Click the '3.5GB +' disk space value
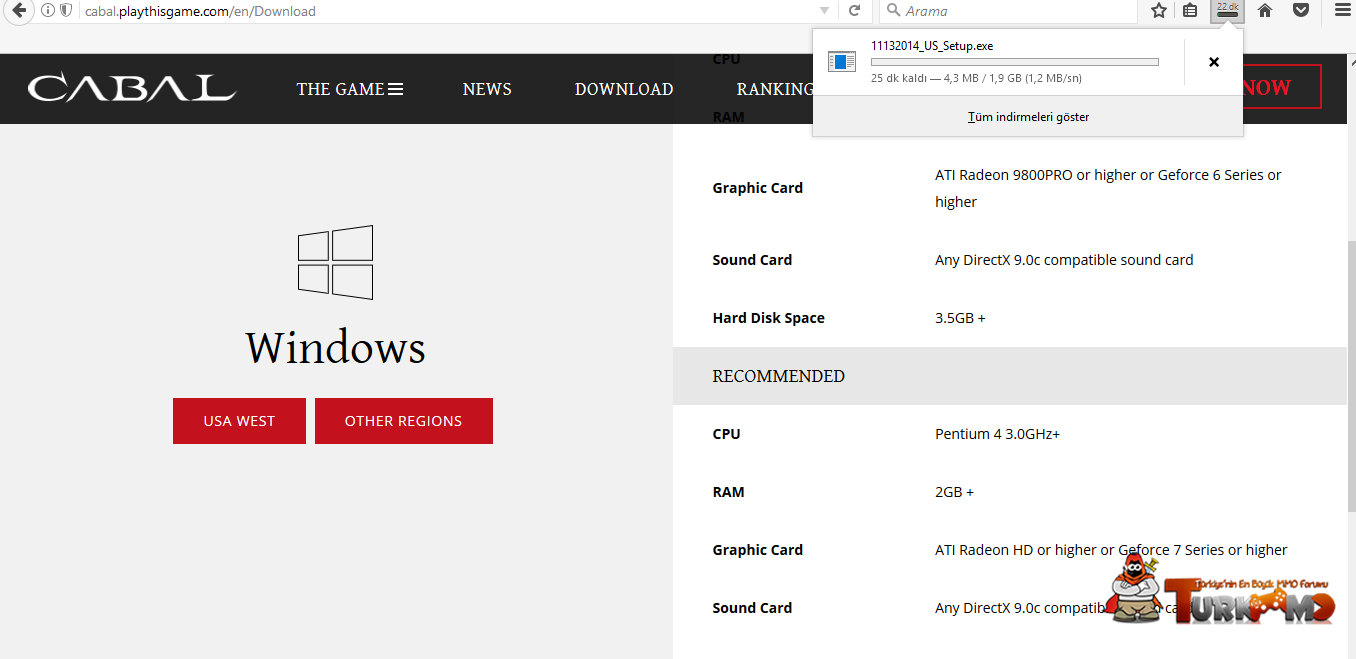 coord(960,318)
